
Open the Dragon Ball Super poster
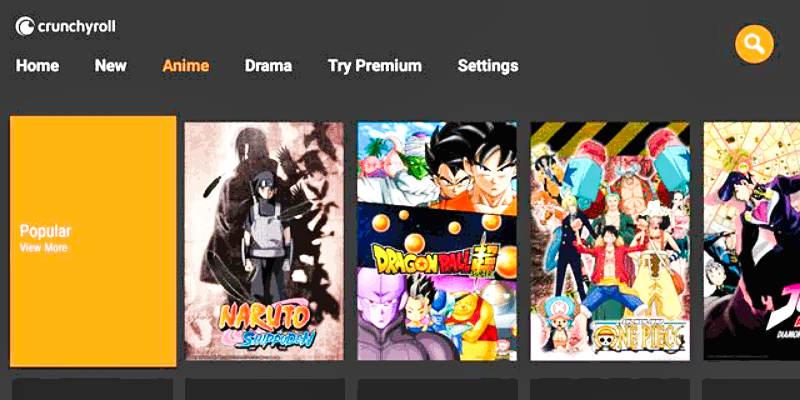tap(437, 241)
